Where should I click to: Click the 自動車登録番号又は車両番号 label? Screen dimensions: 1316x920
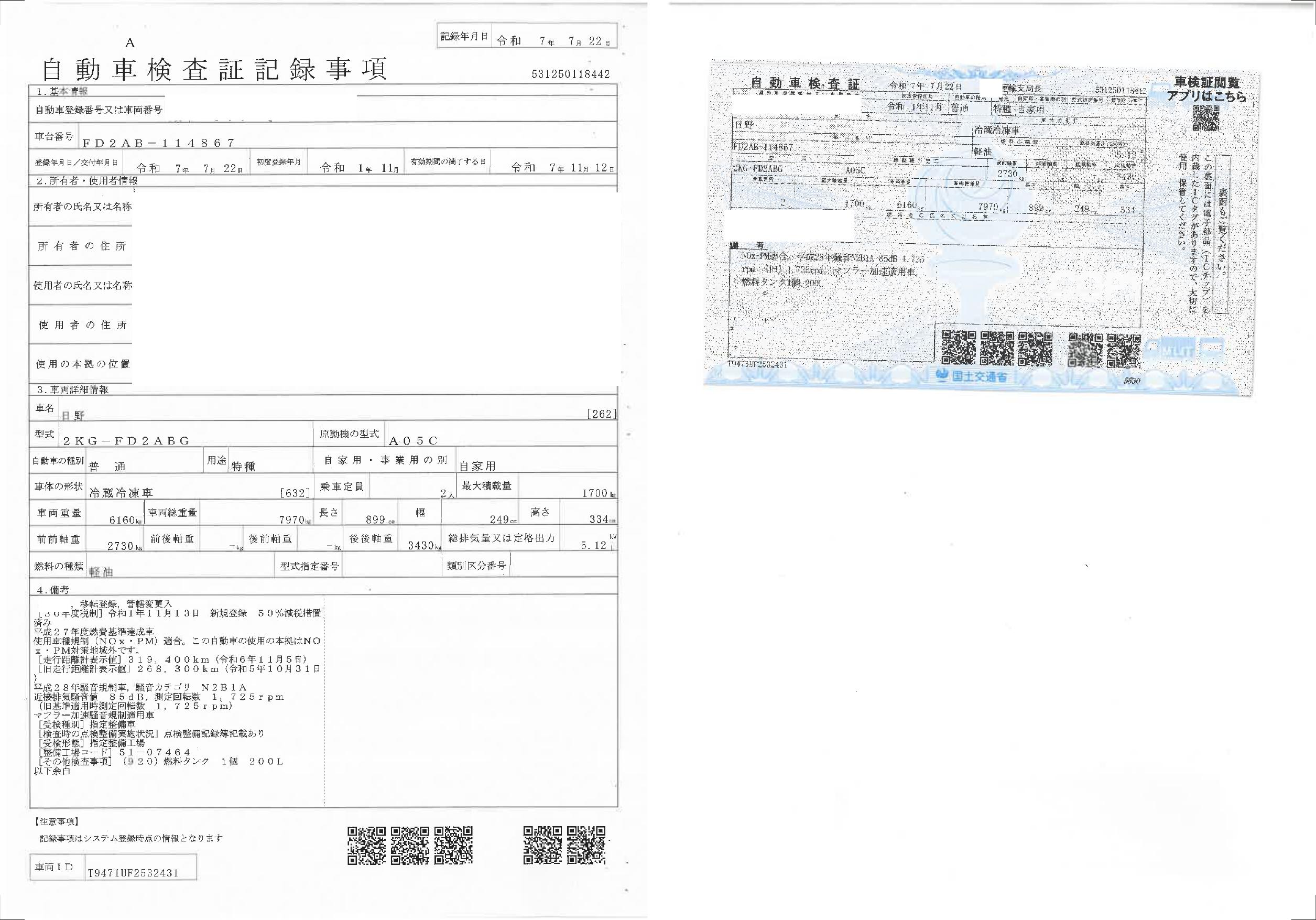point(99,110)
